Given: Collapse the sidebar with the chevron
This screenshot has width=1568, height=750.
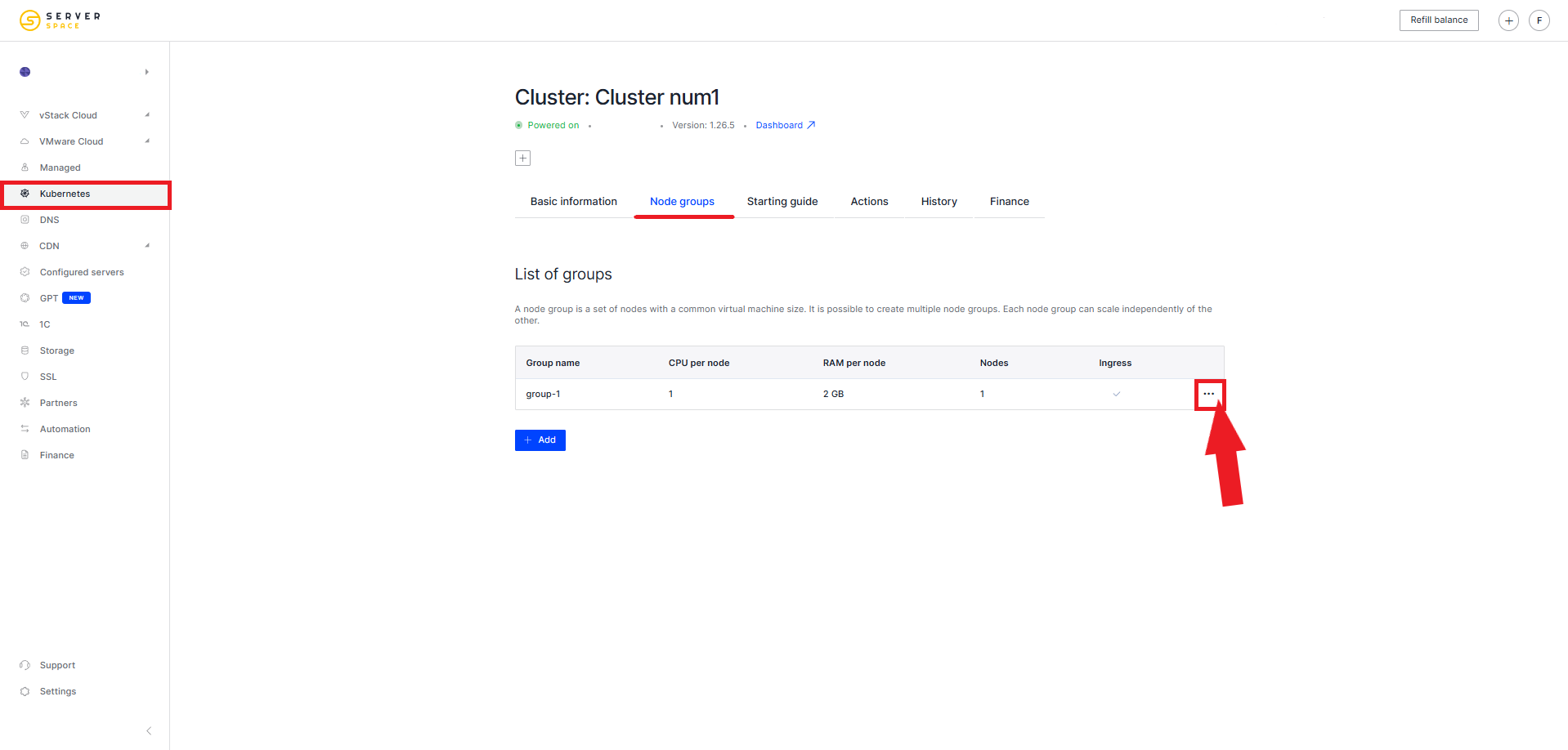Looking at the screenshot, I should [149, 730].
